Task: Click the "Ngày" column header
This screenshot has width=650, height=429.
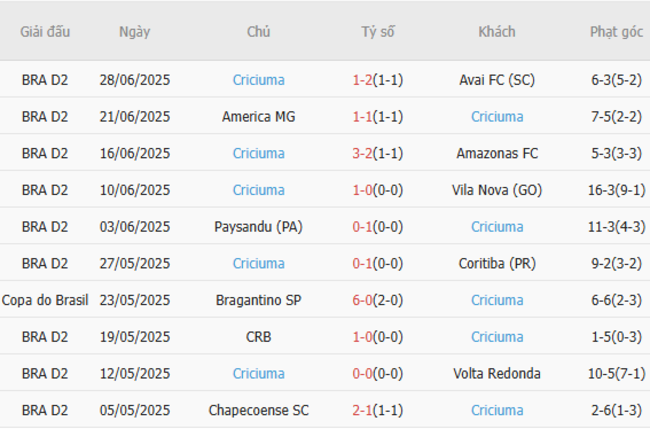Action: (134, 32)
